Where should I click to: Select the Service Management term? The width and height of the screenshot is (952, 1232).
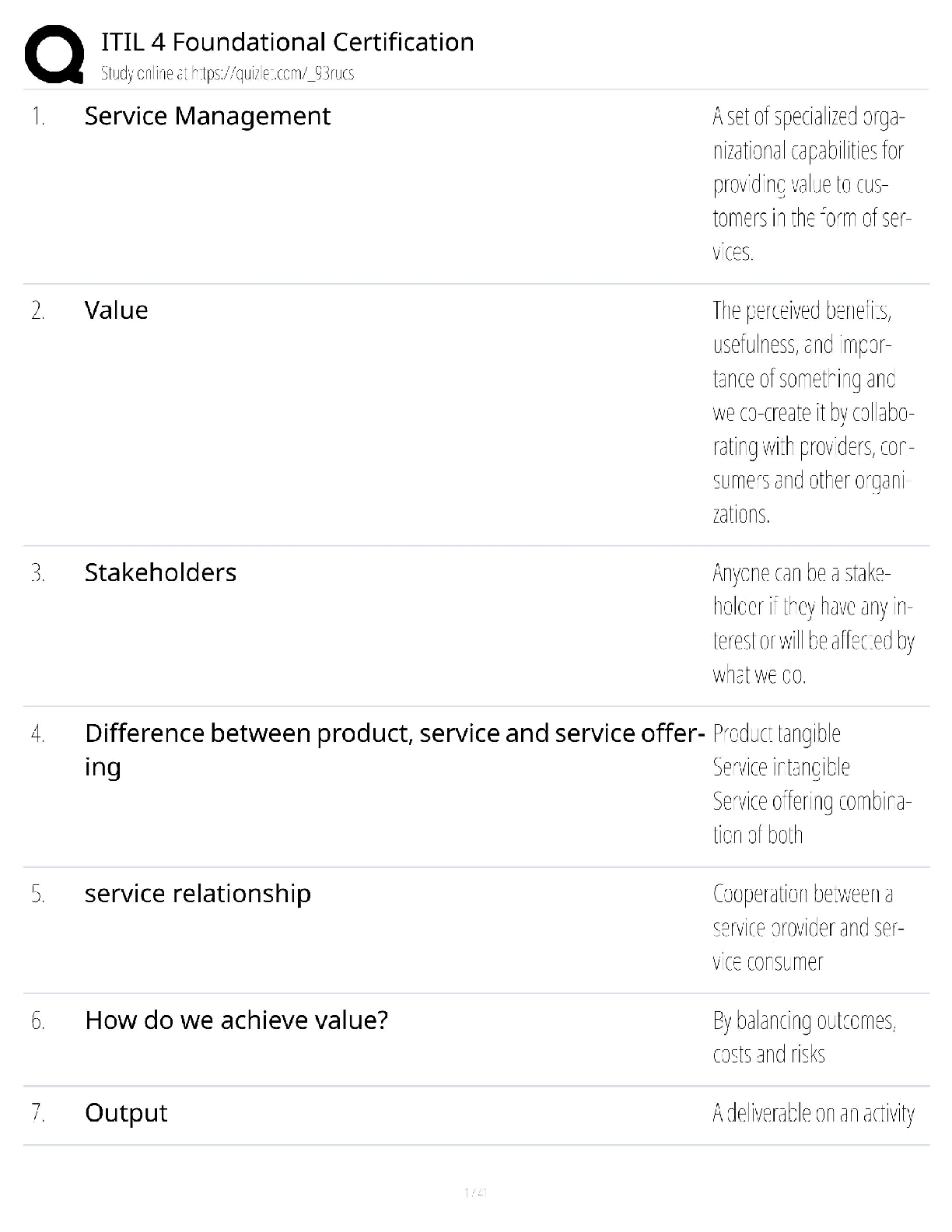(x=207, y=116)
